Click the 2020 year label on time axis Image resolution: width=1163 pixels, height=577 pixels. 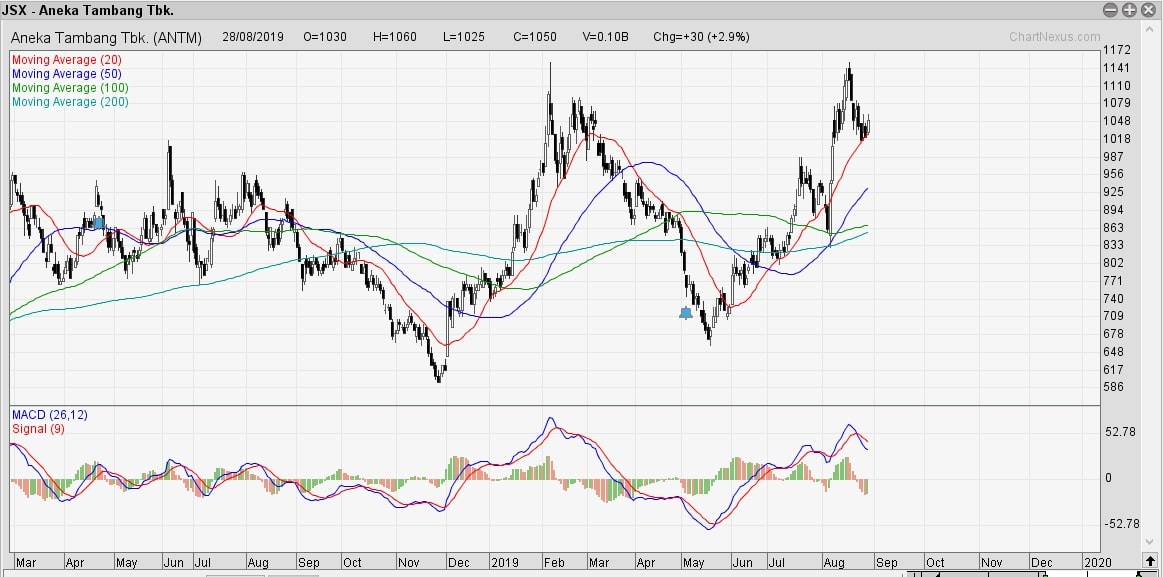tap(1097, 563)
